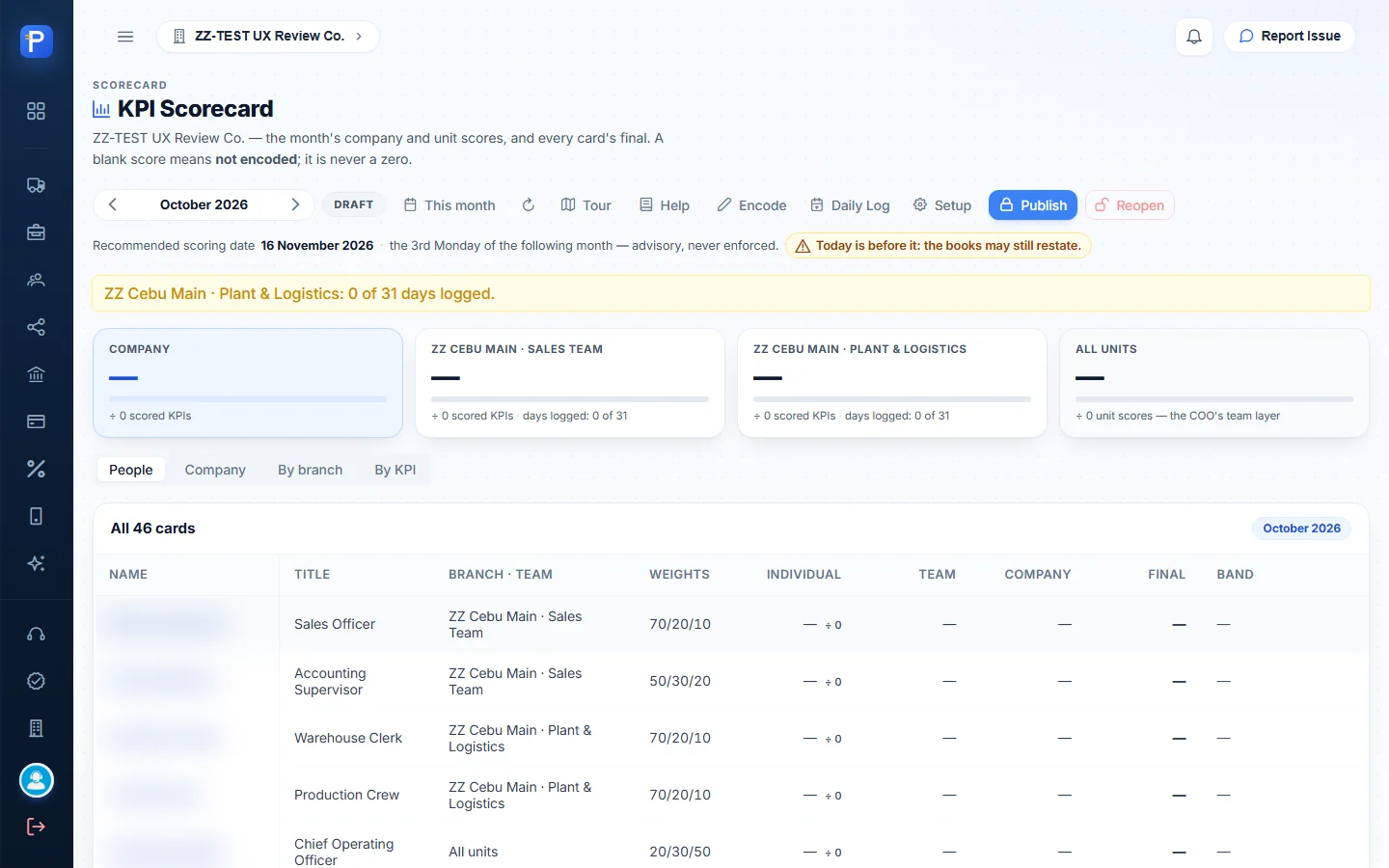The height and width of the screenshot is (868, 1389).
Task: Select the ALL UNITS score card
Action: pos(1214,383)
